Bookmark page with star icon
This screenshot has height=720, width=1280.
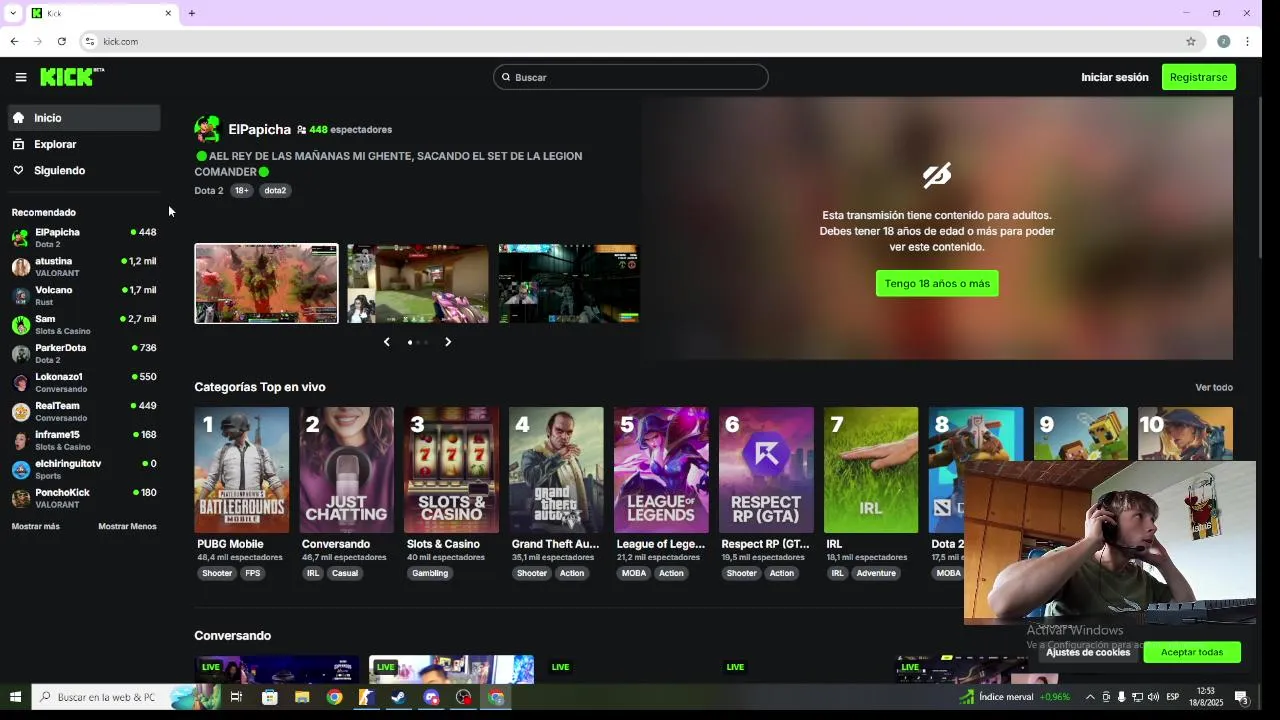1190,41
